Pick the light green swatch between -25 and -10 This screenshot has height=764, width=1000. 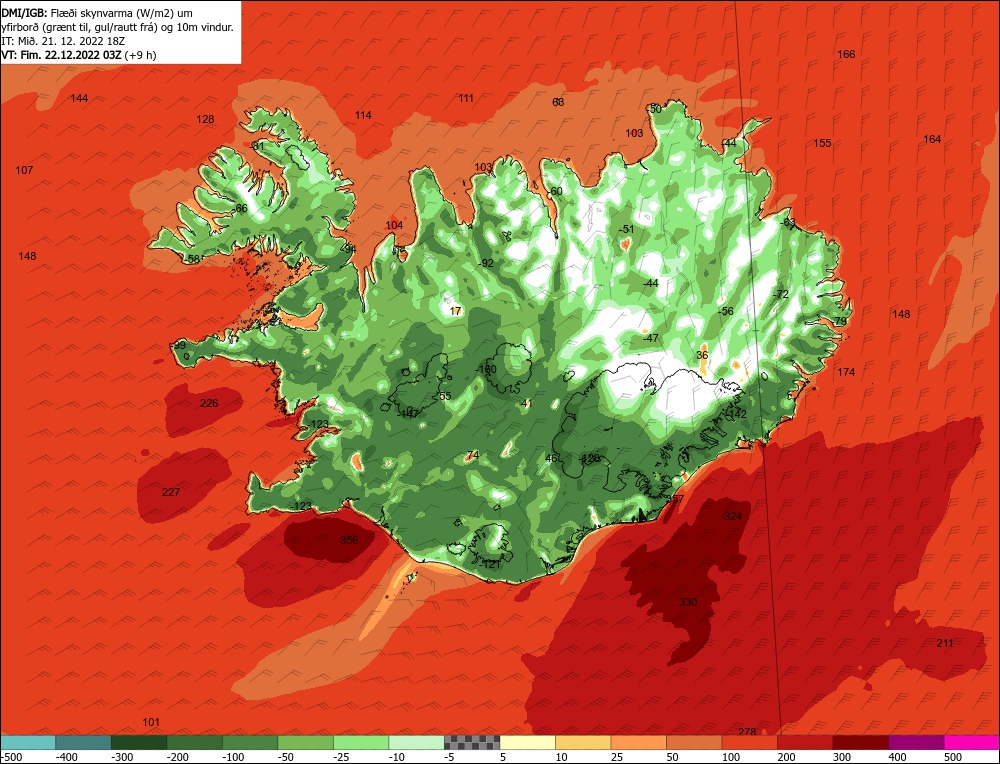[x=361, y=742]
